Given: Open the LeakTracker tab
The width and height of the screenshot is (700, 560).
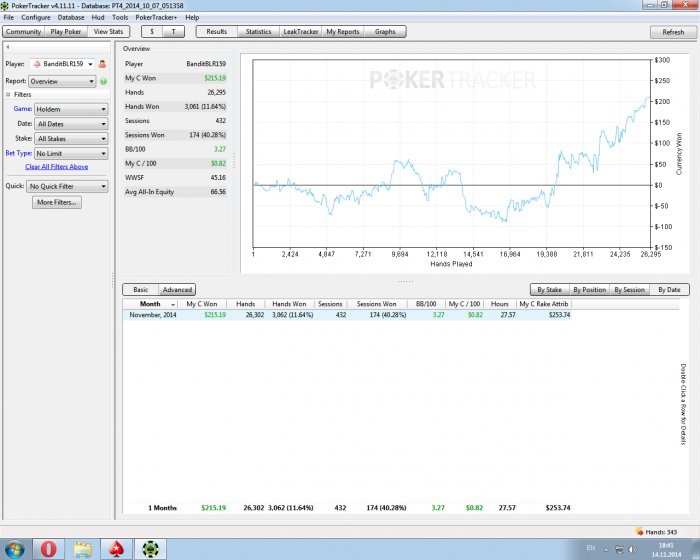Looking at the screenshot, I should click(301, 32).
